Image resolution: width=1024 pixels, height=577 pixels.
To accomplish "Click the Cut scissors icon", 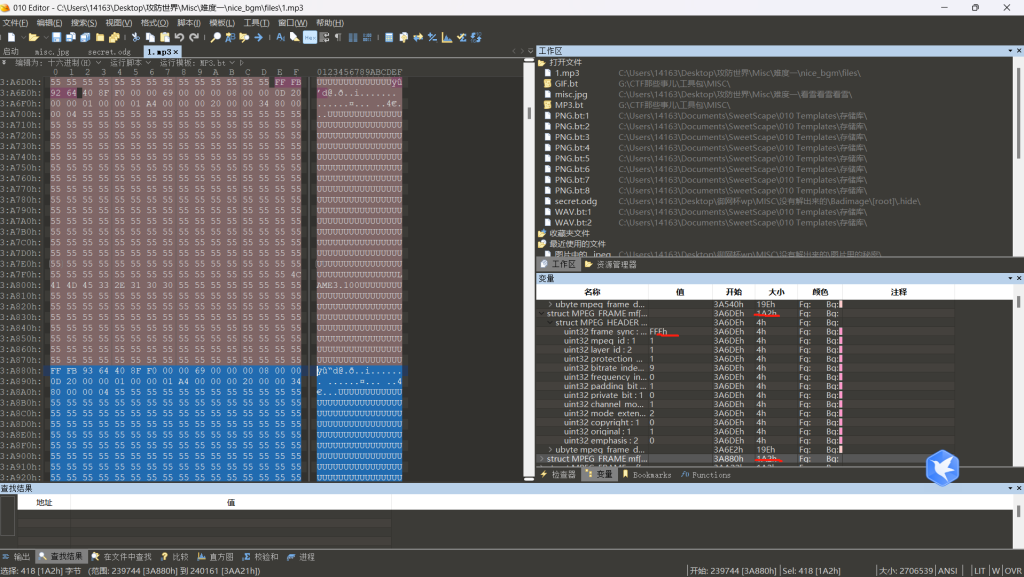I will [136, 37].
